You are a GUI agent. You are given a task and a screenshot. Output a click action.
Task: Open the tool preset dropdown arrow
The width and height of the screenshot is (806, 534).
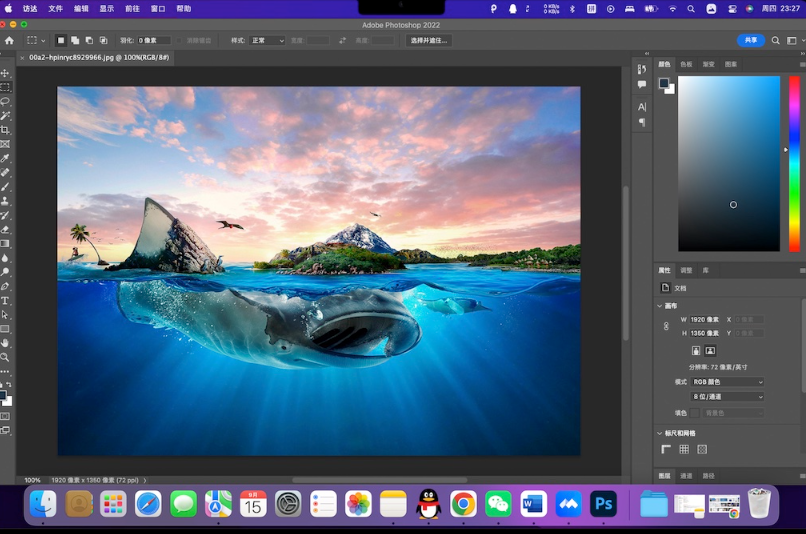(x=43, y=41)
